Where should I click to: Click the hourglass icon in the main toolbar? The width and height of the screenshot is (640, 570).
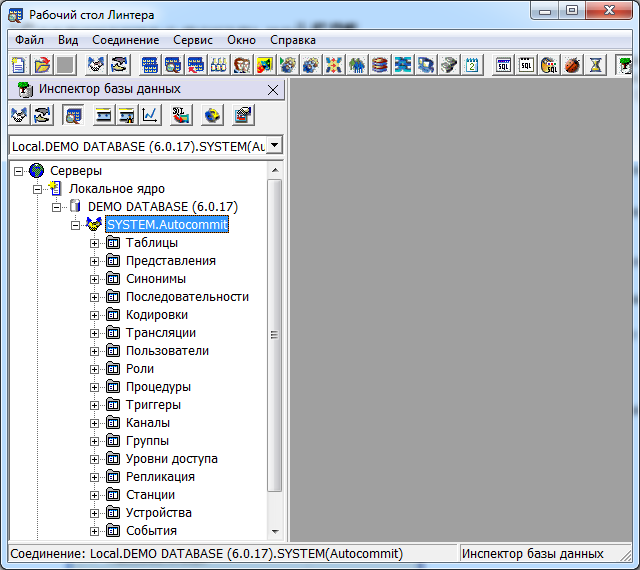596,65
